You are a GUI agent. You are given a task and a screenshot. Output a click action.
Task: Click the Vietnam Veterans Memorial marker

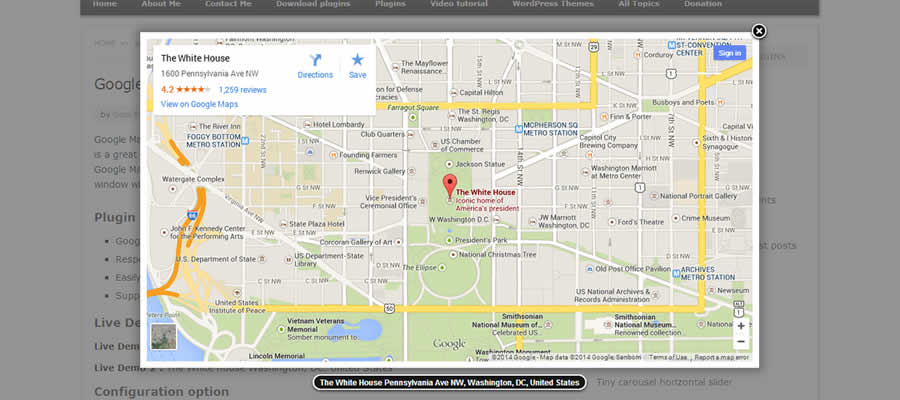(x=281, y=329)
